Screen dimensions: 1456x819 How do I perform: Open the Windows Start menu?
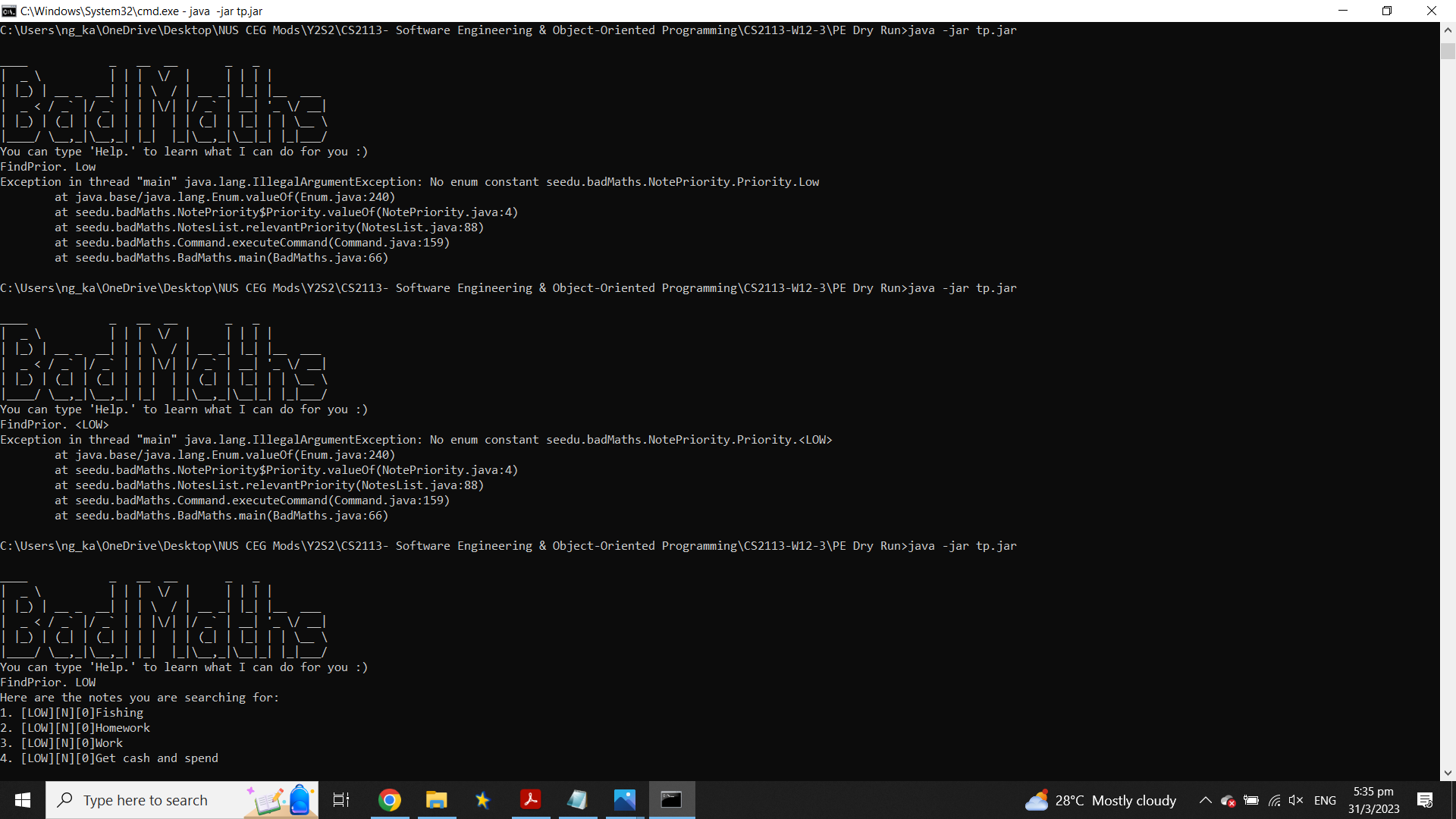(x=23, y=800)
